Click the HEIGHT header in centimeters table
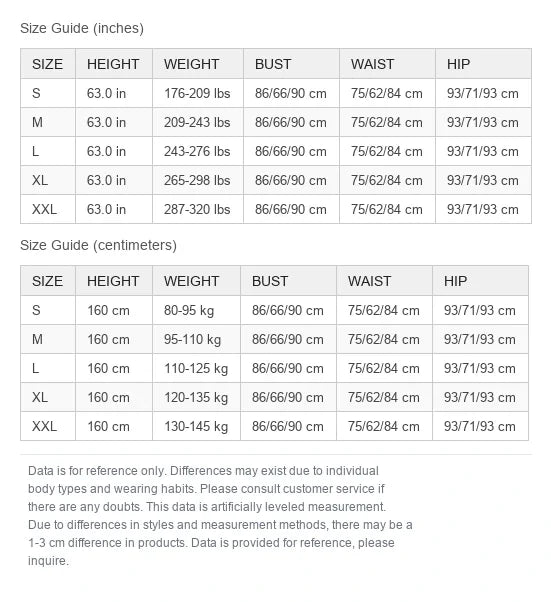 [x=114, y=281]
